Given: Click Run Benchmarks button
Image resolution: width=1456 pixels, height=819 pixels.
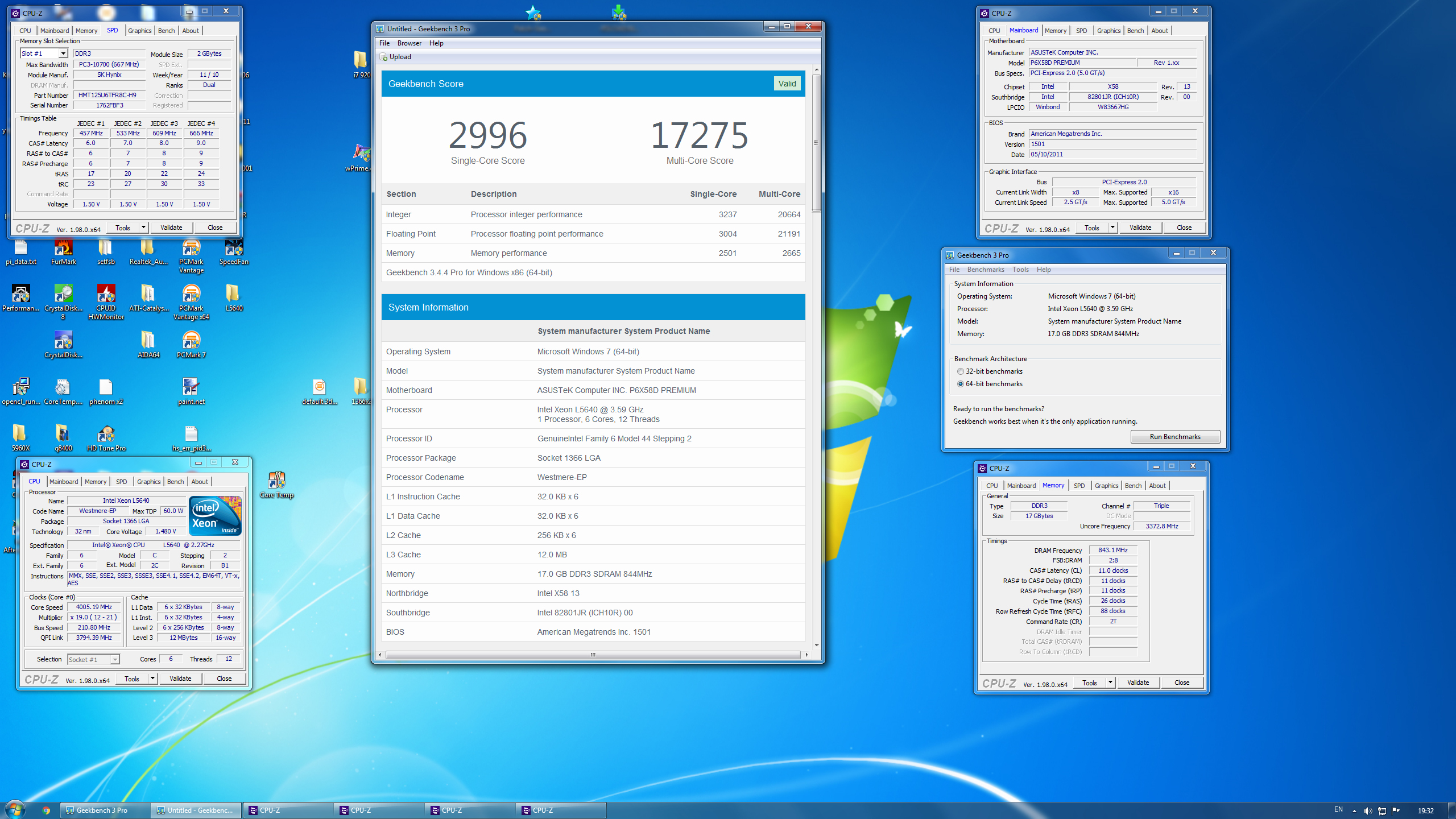Looking at the screenshot, I should [1175, 437].
